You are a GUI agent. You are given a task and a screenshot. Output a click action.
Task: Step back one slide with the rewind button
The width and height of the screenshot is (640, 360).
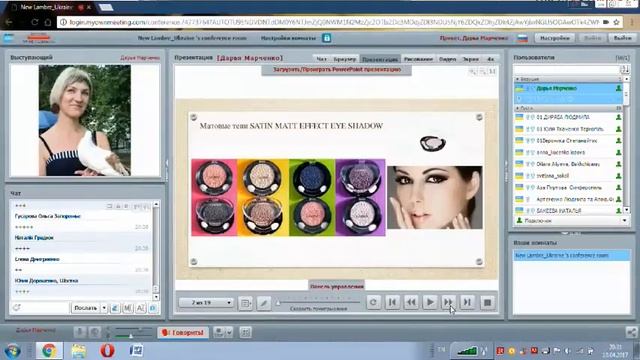411,302
